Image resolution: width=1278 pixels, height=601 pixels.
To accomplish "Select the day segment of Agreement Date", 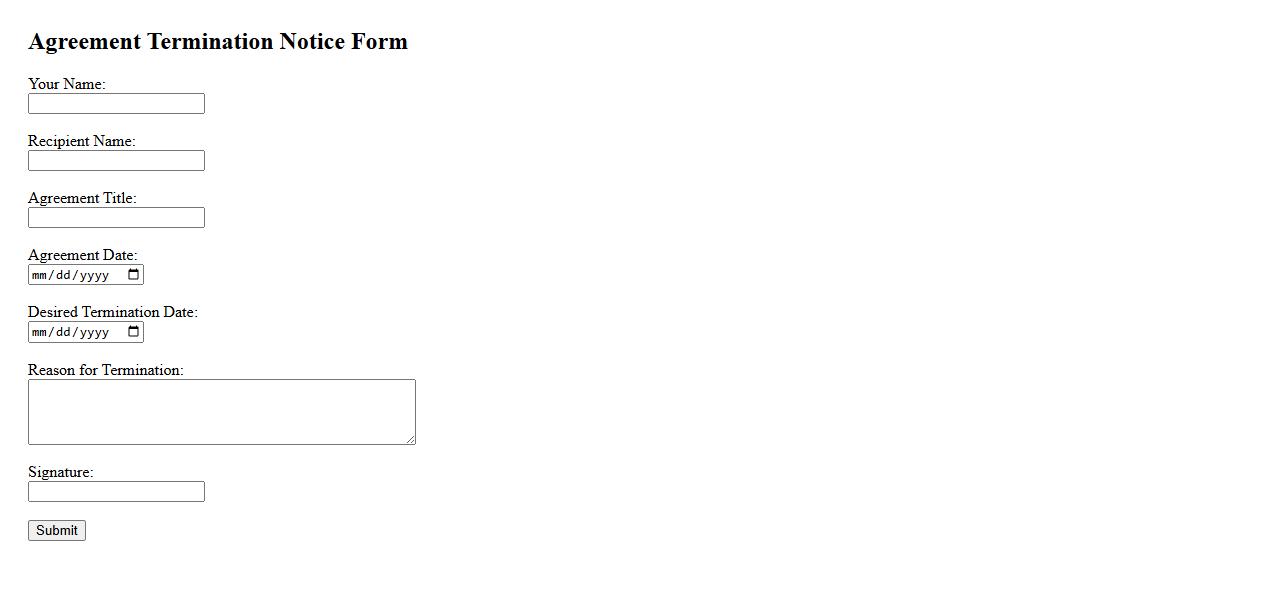I will coord(63,275).
